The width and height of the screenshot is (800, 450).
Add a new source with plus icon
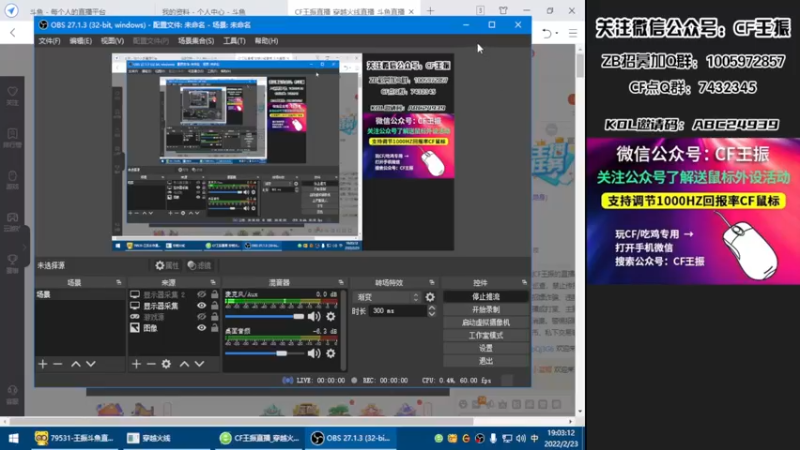[x=136, y=364]
